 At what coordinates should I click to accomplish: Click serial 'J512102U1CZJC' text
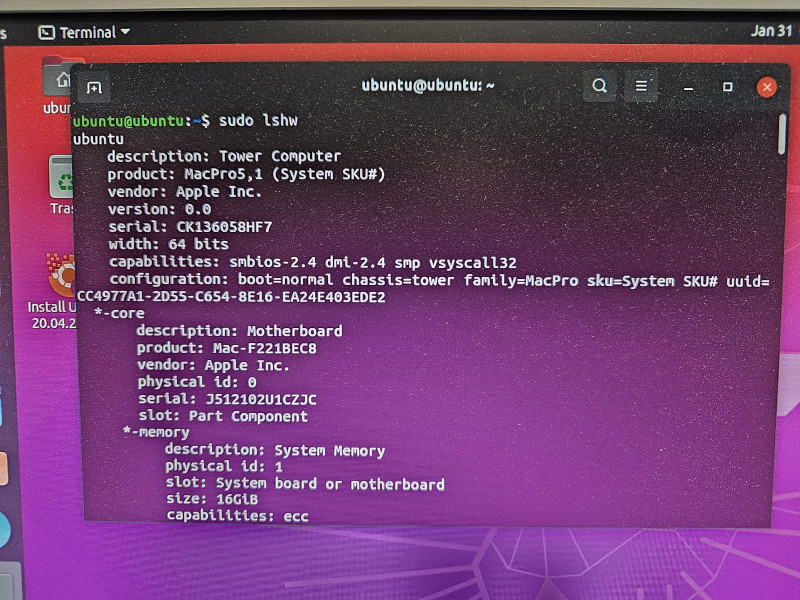(261, 399)
